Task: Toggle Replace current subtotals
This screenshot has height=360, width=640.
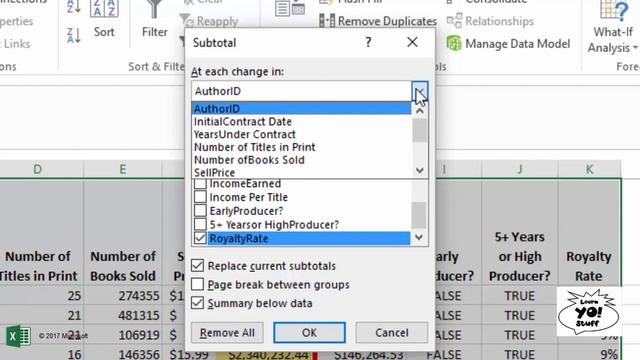Action: click(x=197, y=266)
